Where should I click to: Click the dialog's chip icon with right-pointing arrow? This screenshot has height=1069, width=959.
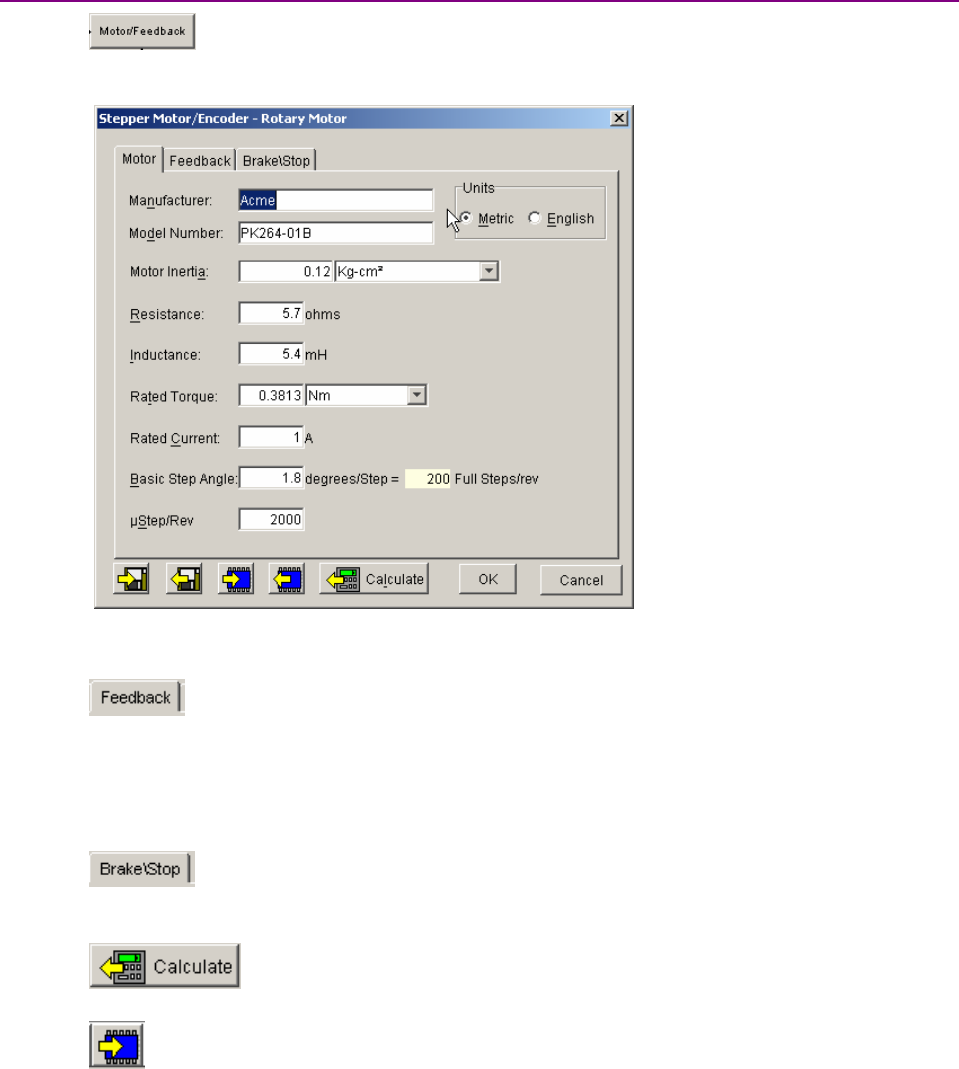[236, 579]
